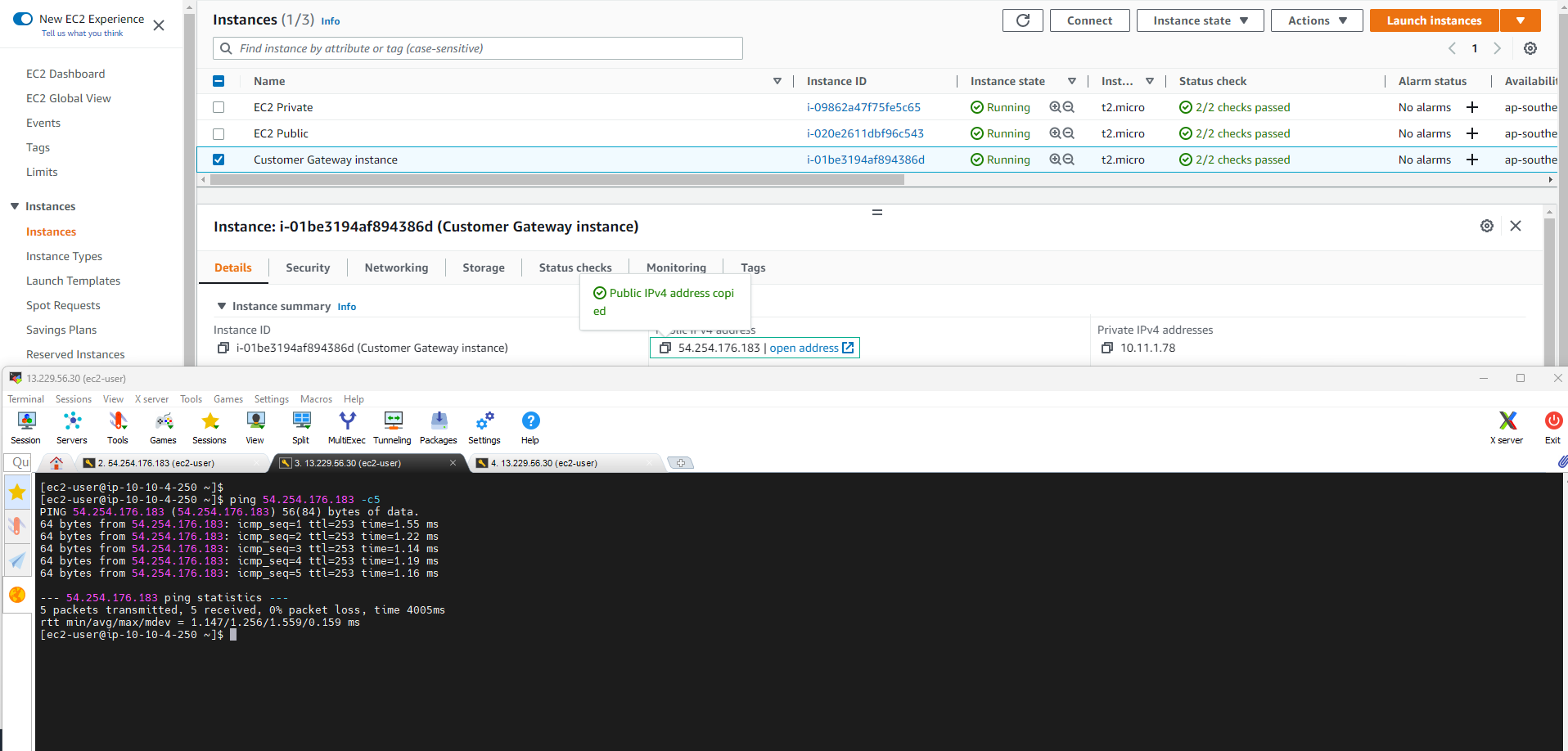The image size is (1568, 751).
Task: Sort by Instance state column arrow
Action: click(1072, 81)
